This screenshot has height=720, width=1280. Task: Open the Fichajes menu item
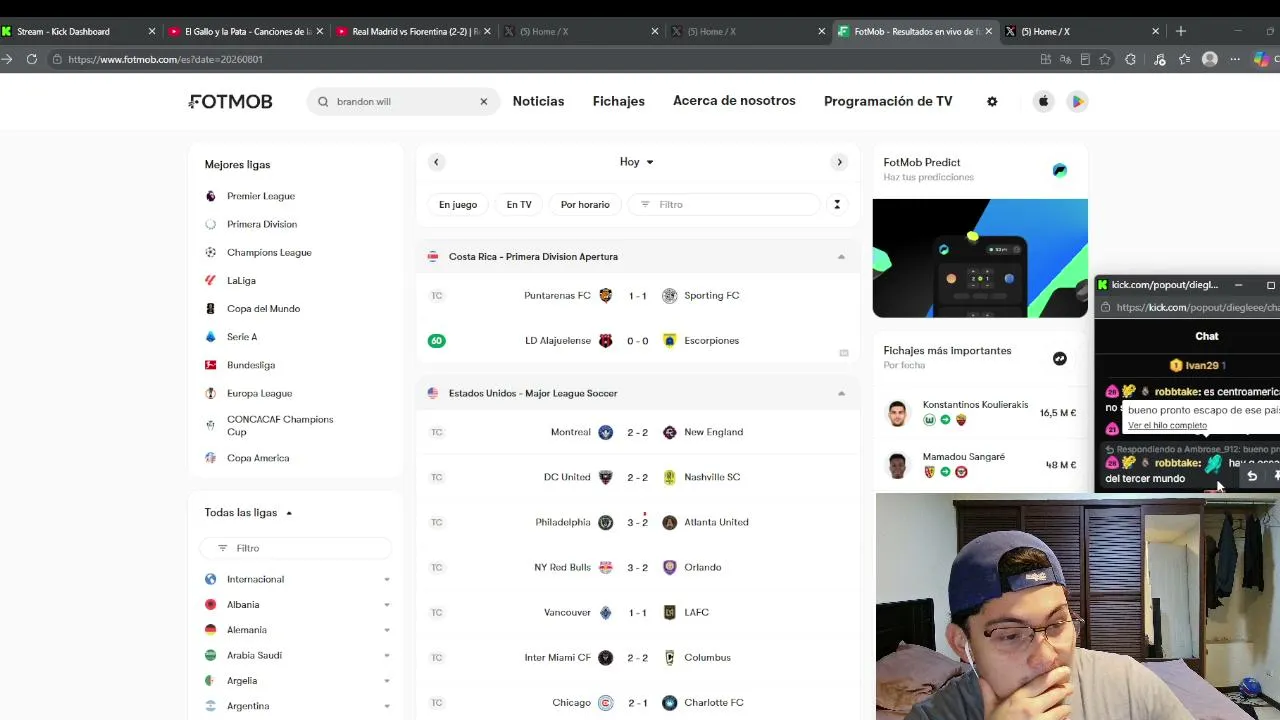[x=618, y=101]
